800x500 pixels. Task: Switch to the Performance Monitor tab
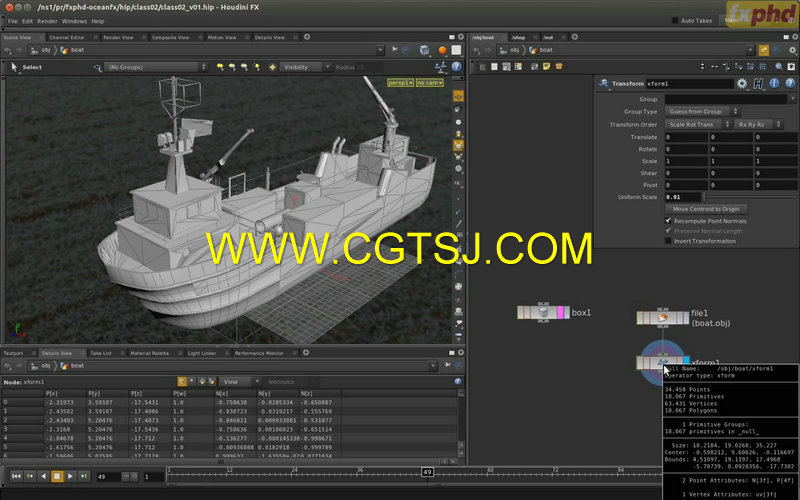click(259, 353)
